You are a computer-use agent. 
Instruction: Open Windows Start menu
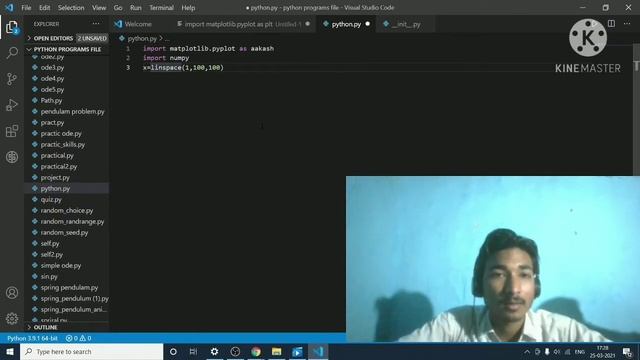(x=10, y=351)
